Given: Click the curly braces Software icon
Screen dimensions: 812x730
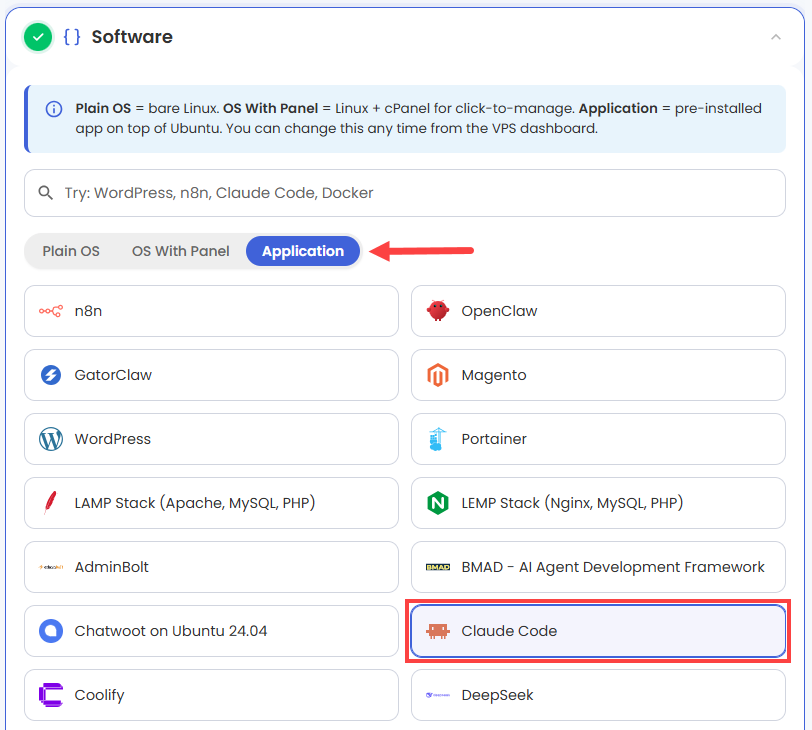Looking at the screenshot, I should 71,37.
